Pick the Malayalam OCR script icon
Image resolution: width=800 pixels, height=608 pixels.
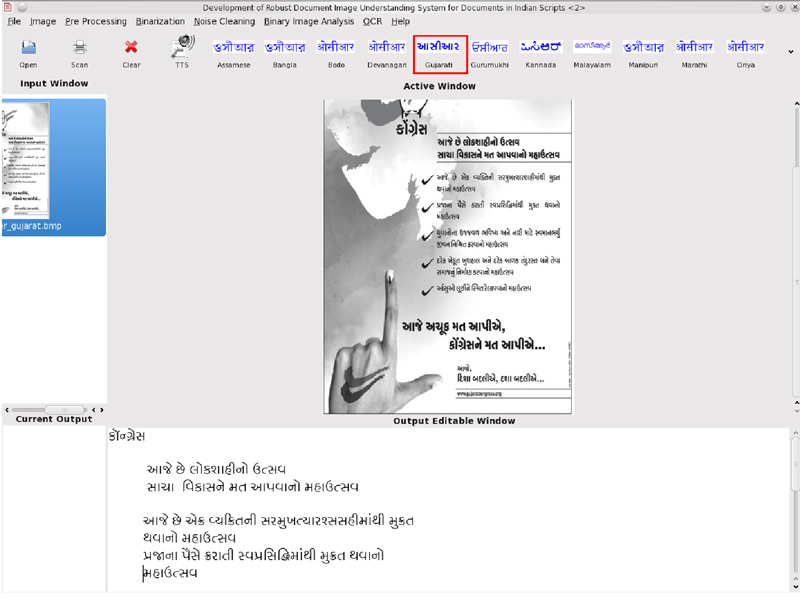(x=592, y=51)
